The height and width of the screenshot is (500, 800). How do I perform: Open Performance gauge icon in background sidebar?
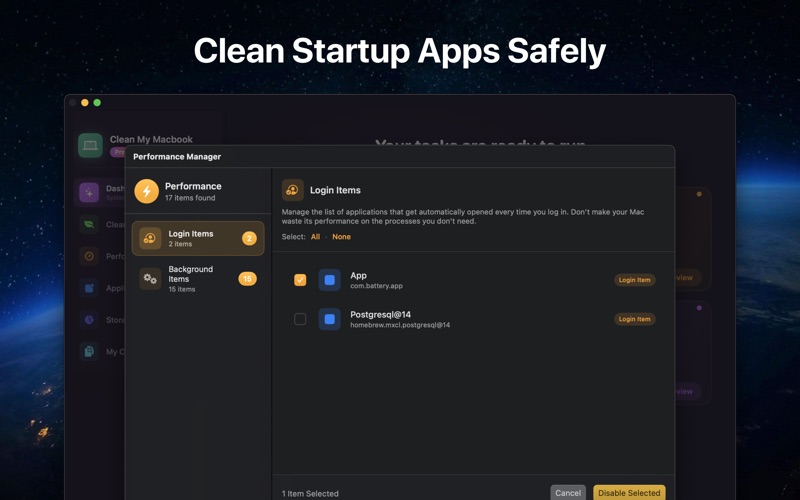(x=89, y=256)
